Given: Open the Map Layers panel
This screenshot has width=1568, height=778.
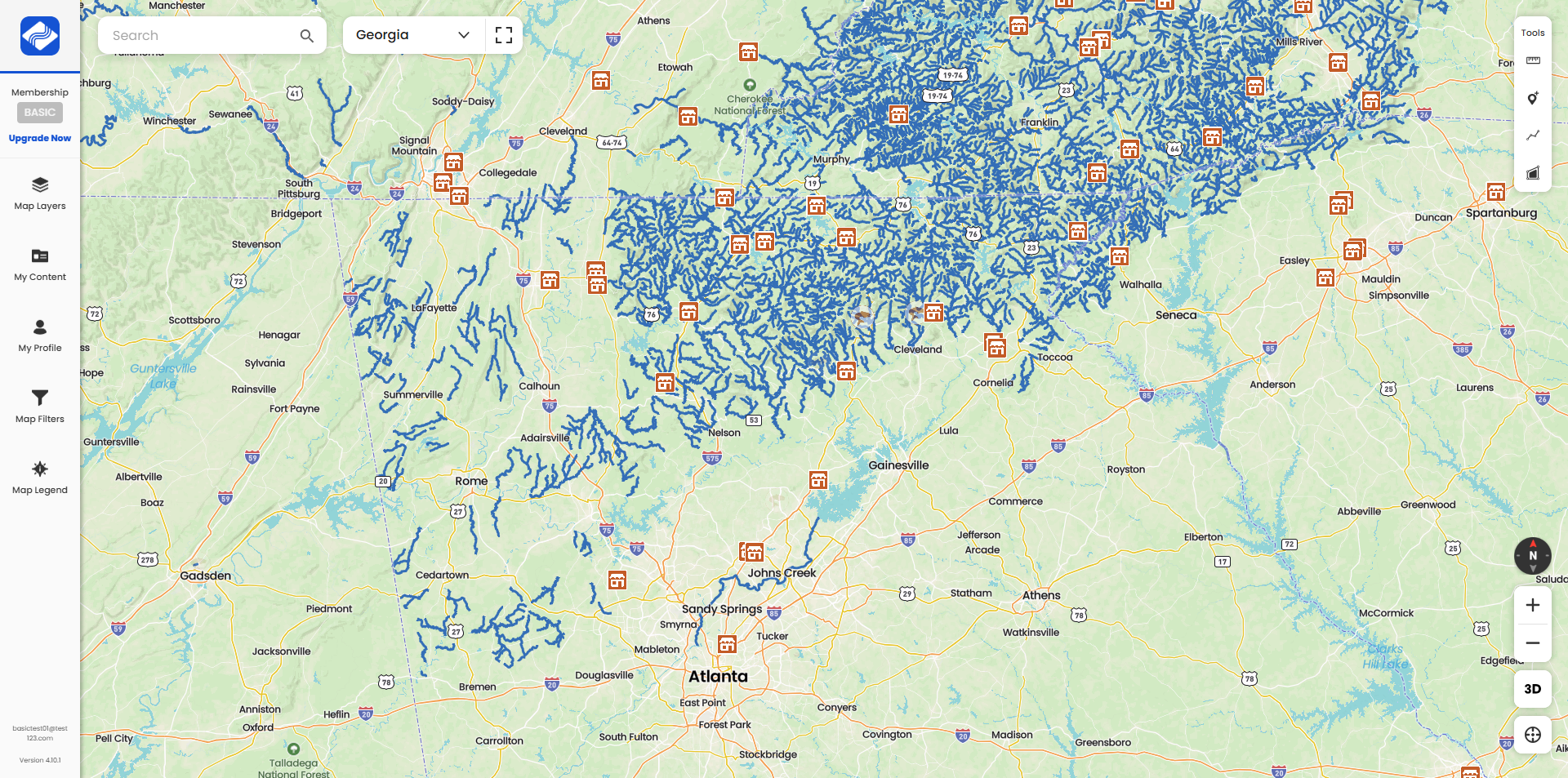Looking at the screenshot, I should click(39, 193).
